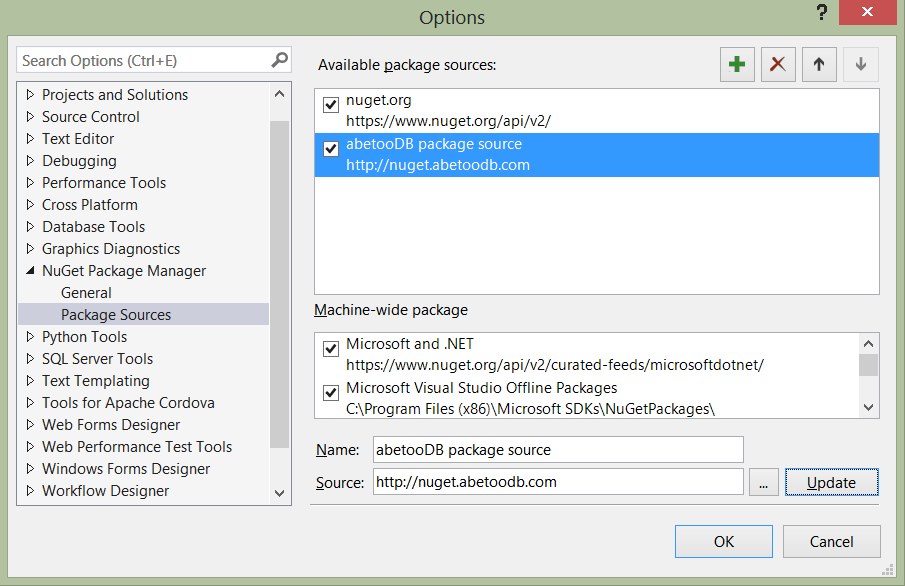Disable the Microsoft and .NET source checkbox
This screenshot has width=905, height=586.
click(x=331, y=349)
